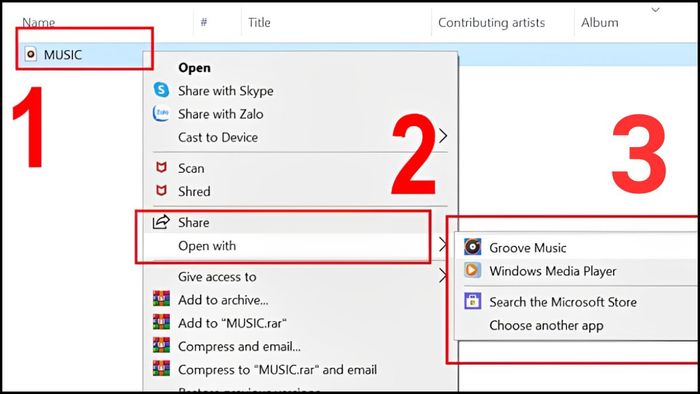Click WinRAR icon beside Add to "MUSIC.rar"
This screenshot has height=394, width=700.
coord(161,322)
